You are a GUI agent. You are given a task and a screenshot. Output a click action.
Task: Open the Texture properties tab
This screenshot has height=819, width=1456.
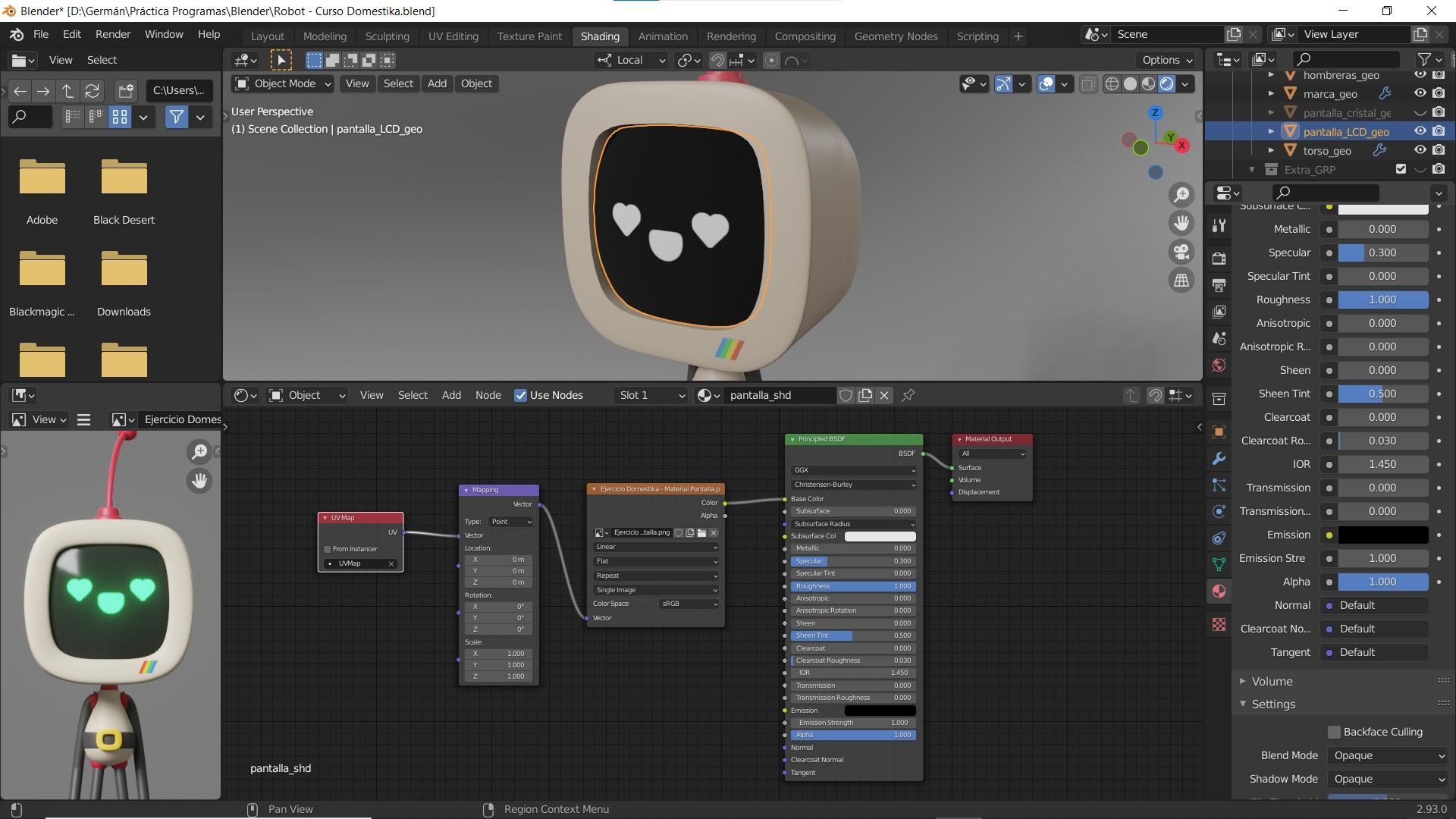[1219, 624]
